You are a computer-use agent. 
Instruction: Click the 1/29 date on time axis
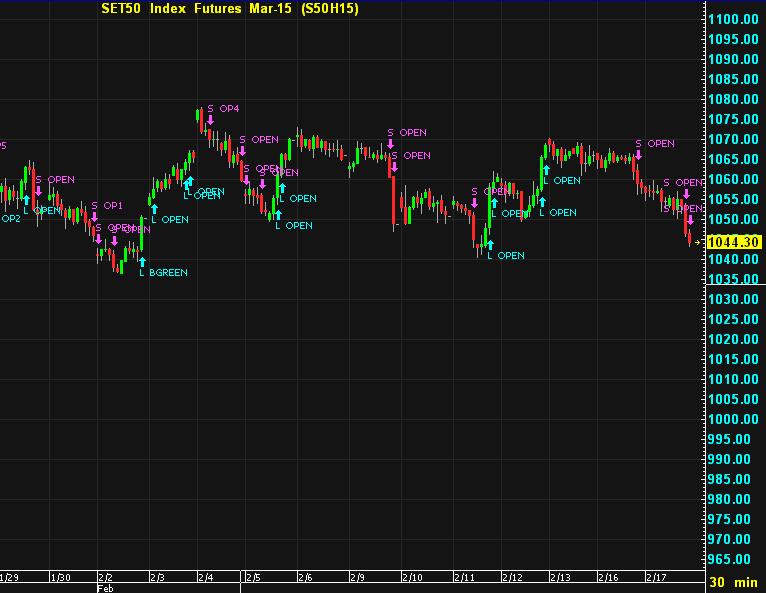pyautogui.click(x=9, y=577)
